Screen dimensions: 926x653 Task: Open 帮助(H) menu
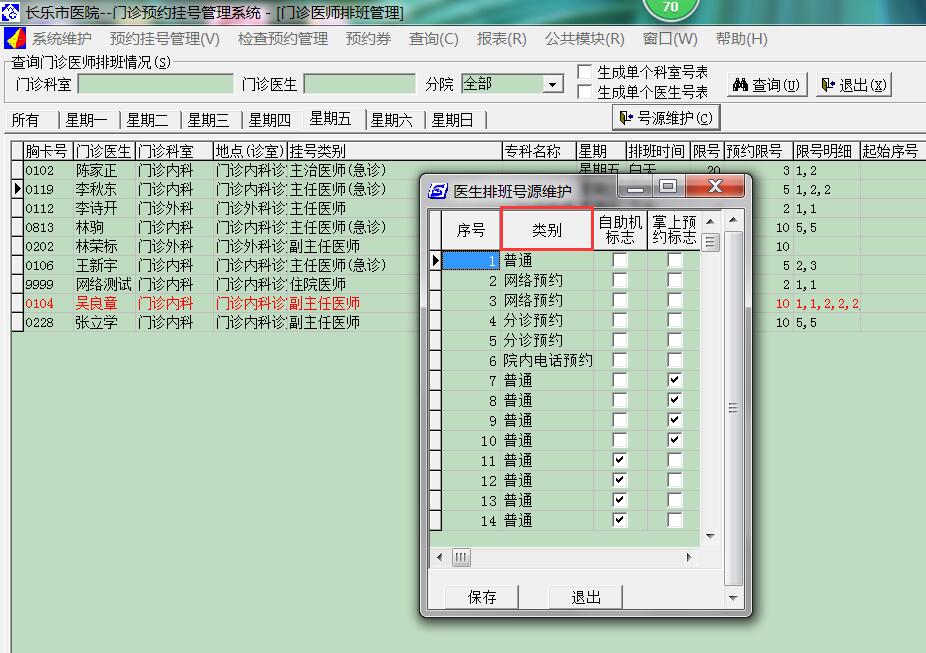coord(742,39)
